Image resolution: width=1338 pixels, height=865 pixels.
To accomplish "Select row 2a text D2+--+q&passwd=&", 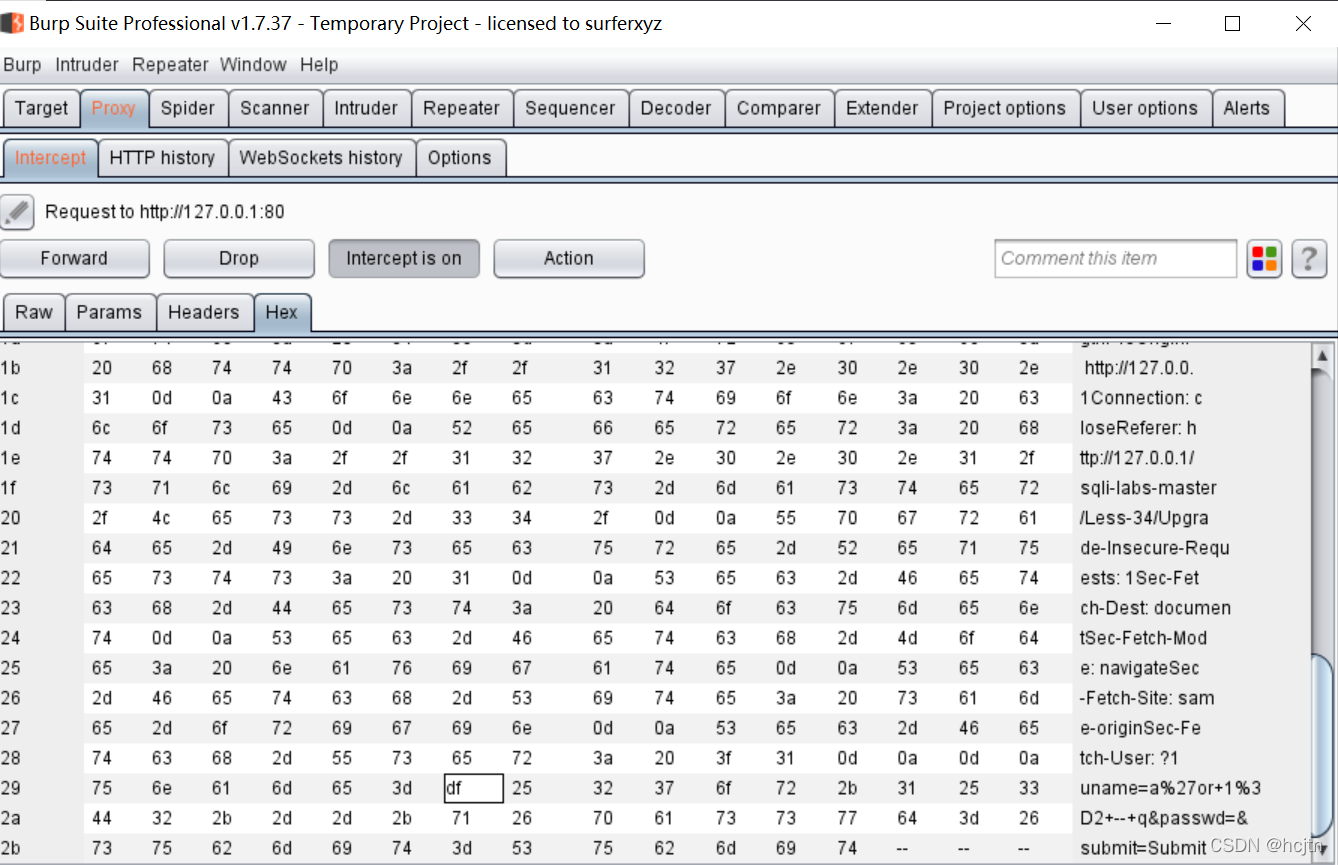I will (1163, 818).
